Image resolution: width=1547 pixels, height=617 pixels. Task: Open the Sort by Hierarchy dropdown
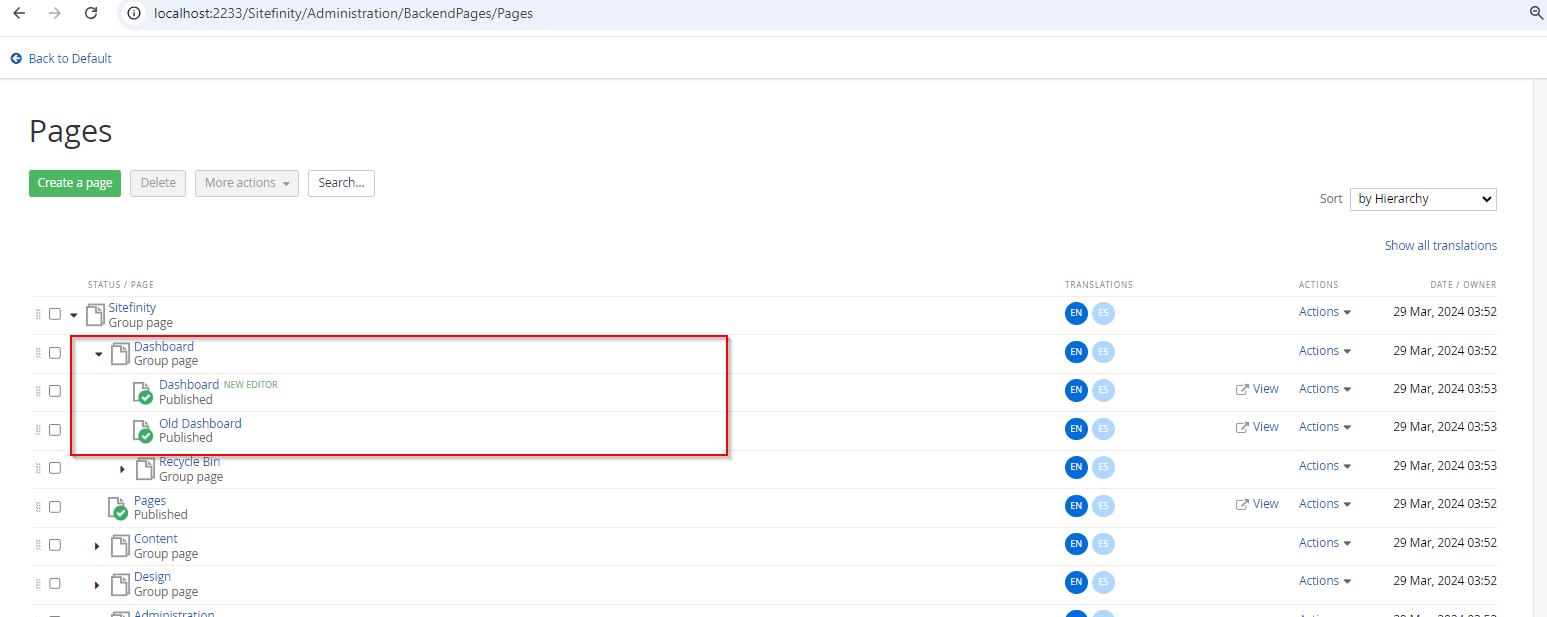[x=1423, y=199]
